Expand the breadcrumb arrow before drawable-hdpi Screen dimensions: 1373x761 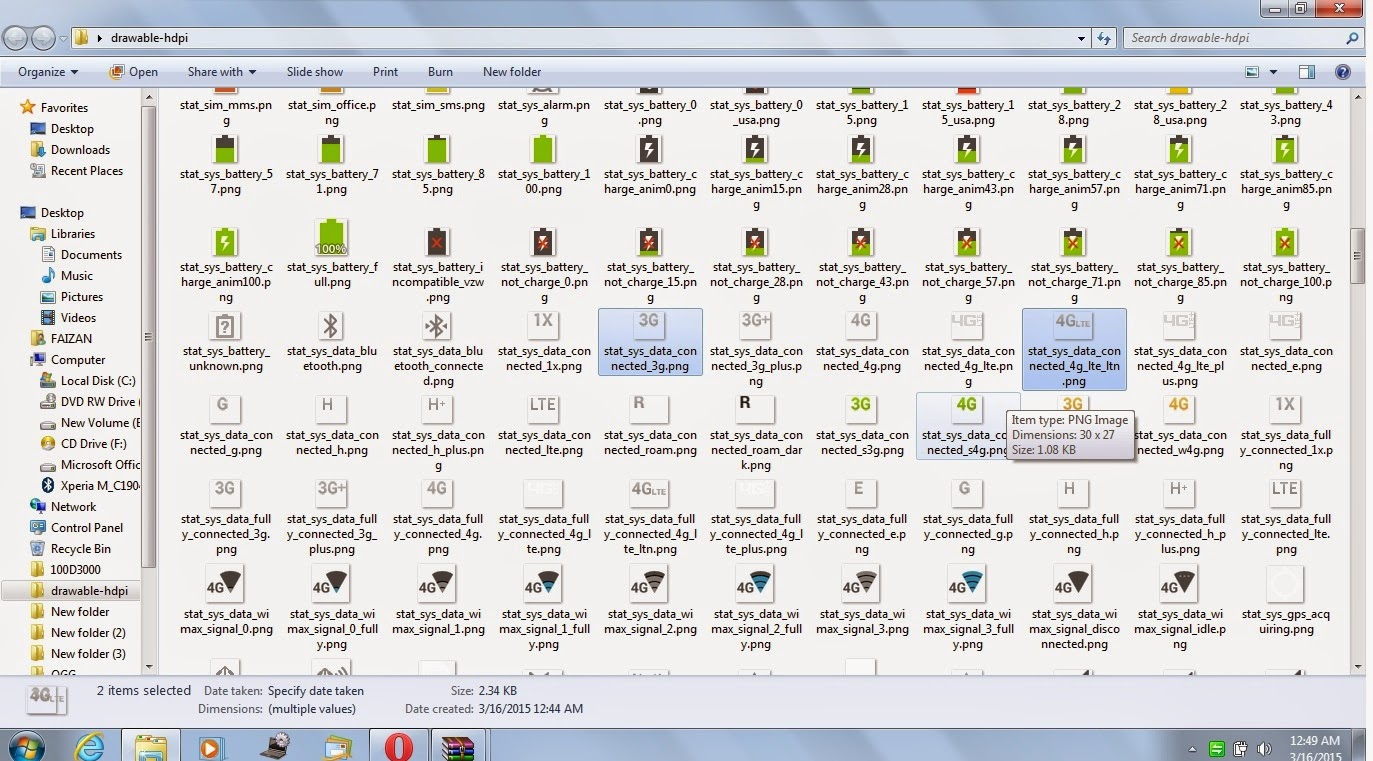point(100,38)
